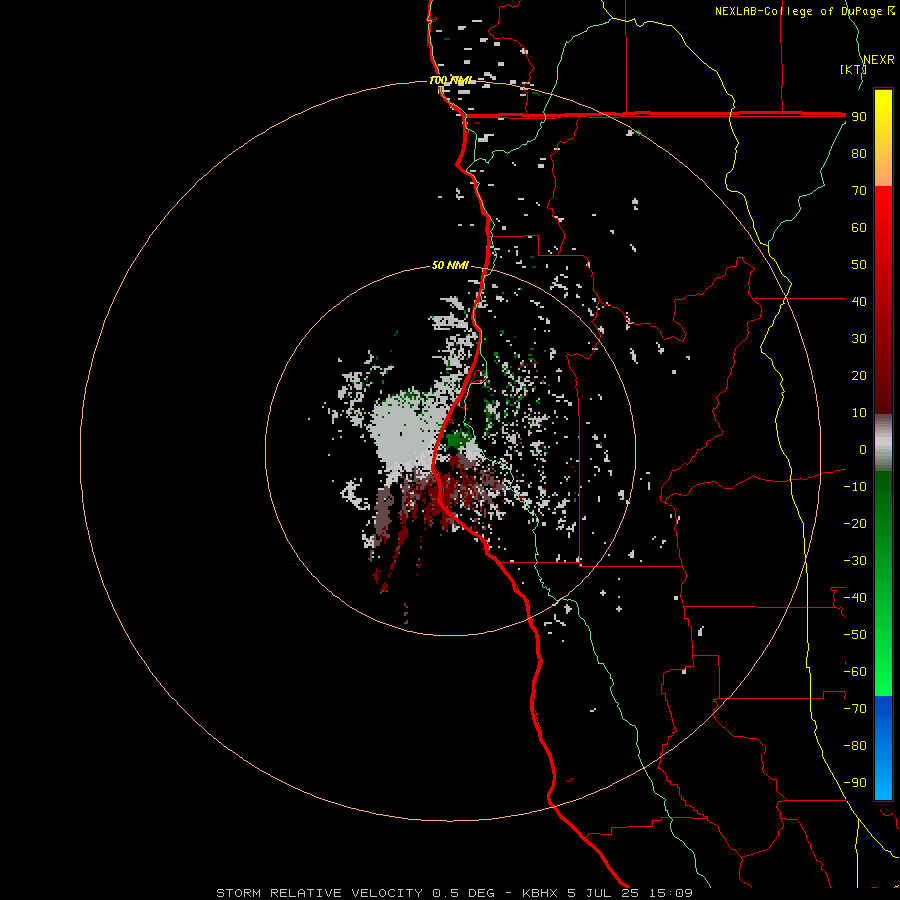Click the 0 value on velocity scale
This screenshot has height=900, width=900.
click(x=863, y=450)
